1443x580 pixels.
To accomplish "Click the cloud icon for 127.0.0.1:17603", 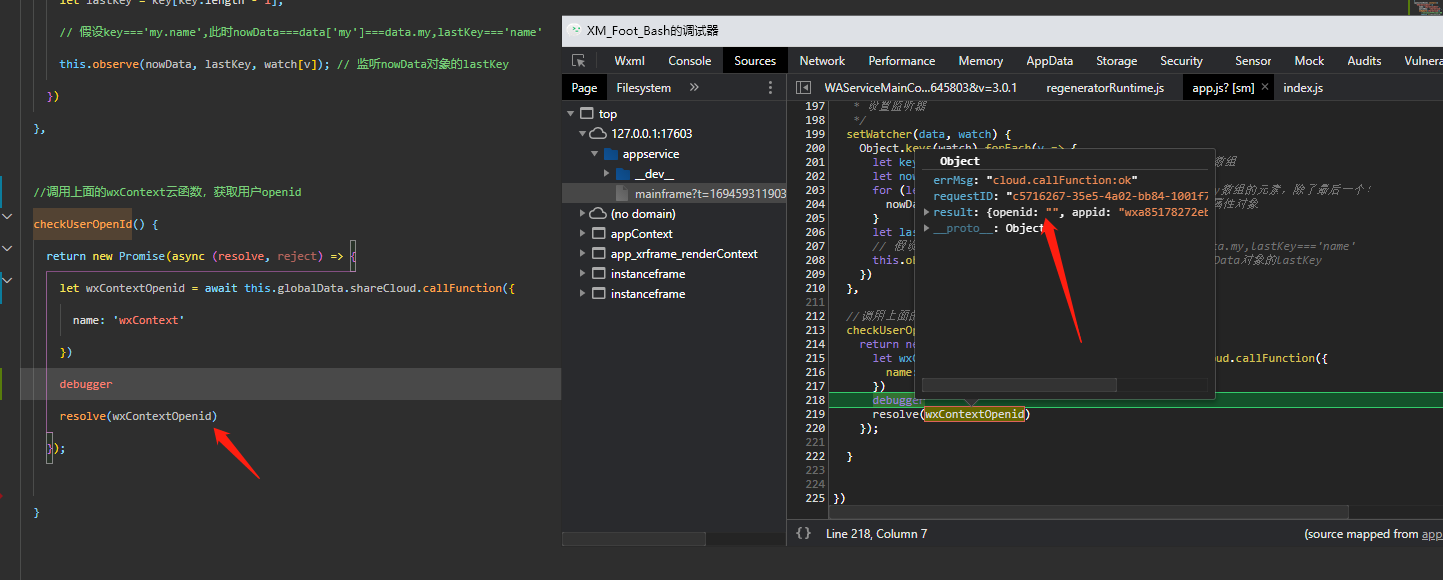I will [598, 133].
